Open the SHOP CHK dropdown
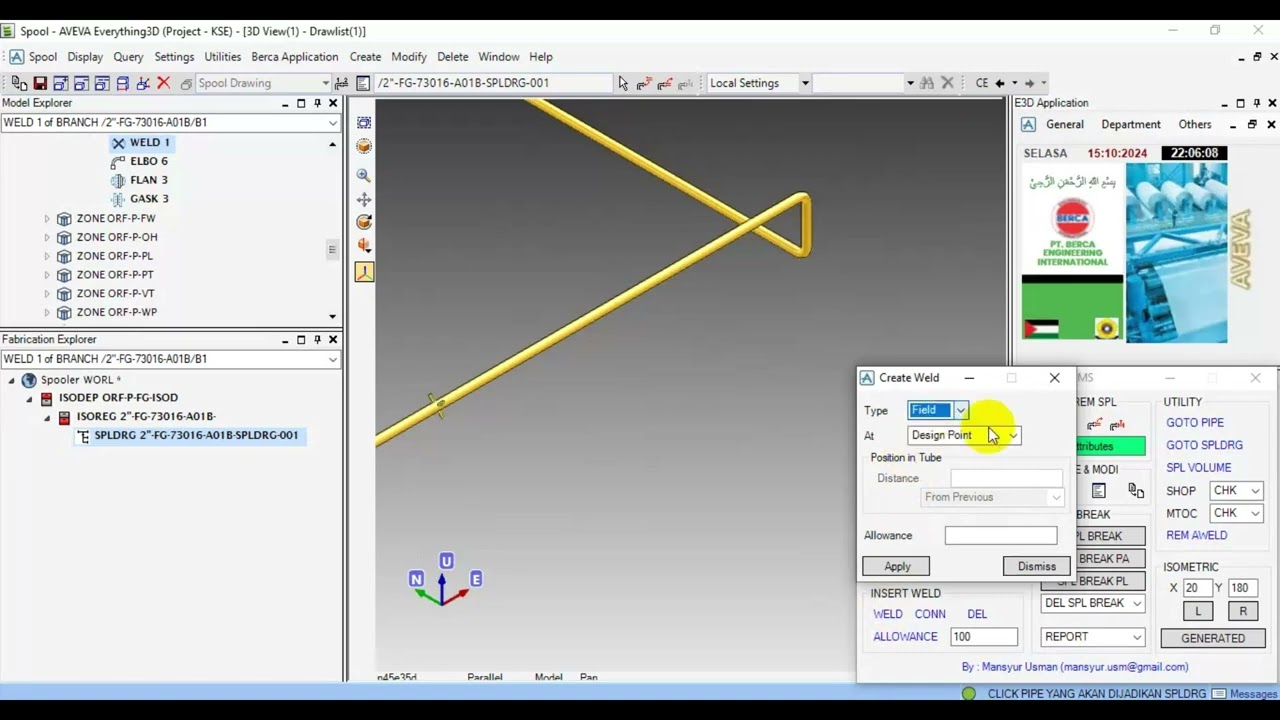1280x720 pixels. tap(1255, 491)
